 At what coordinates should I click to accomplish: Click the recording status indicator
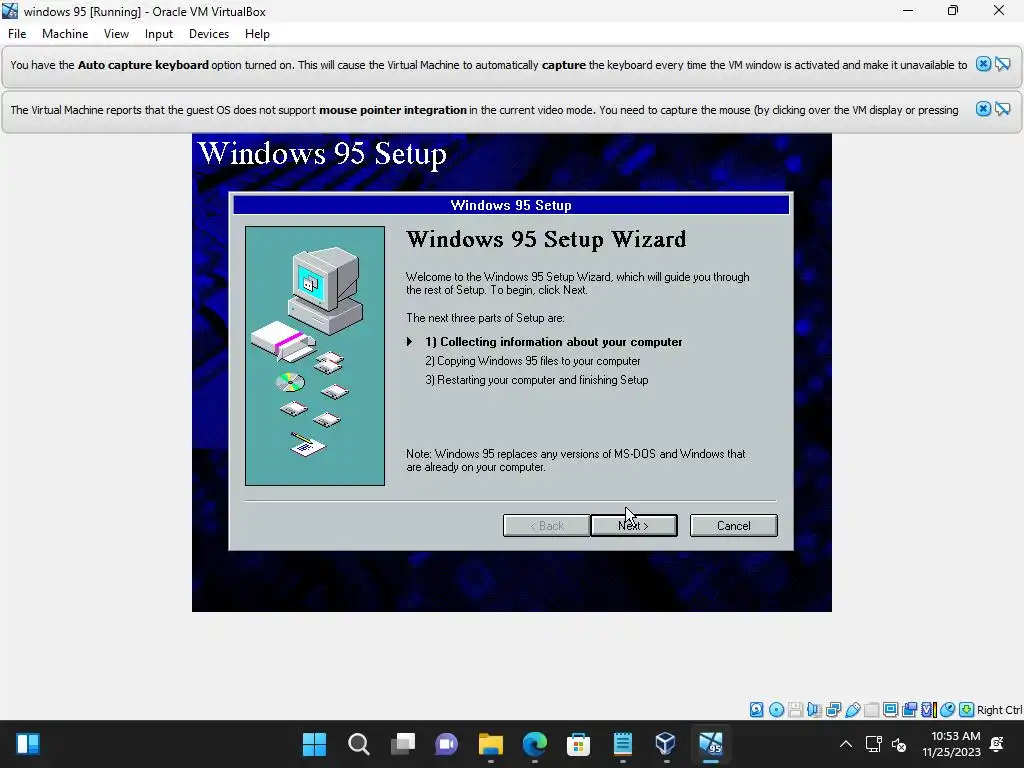coord(909,710)
